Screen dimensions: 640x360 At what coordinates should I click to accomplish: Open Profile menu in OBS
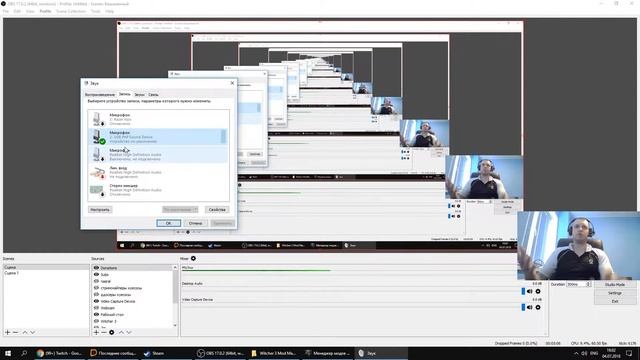click(x=45, y=11)
